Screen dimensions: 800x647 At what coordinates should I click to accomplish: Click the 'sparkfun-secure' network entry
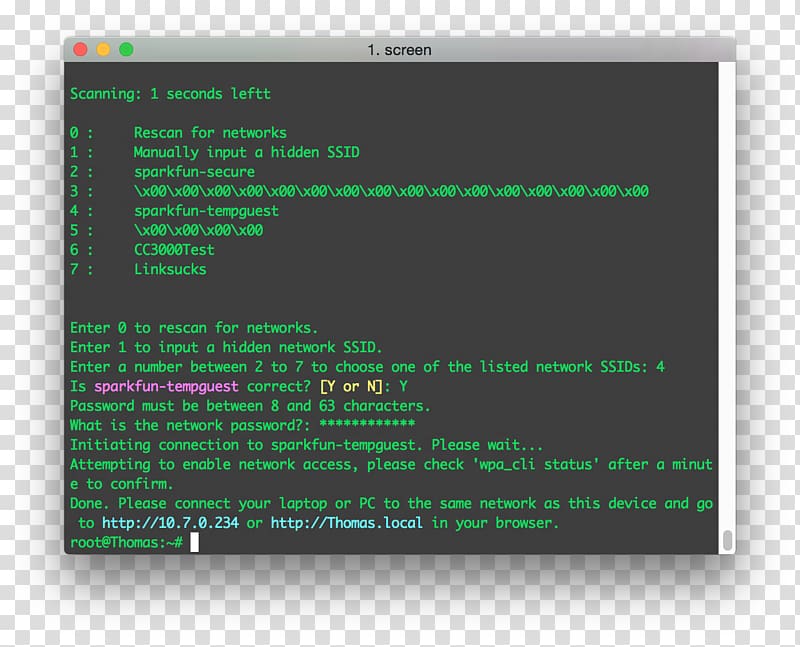click(x=194, y=172)
